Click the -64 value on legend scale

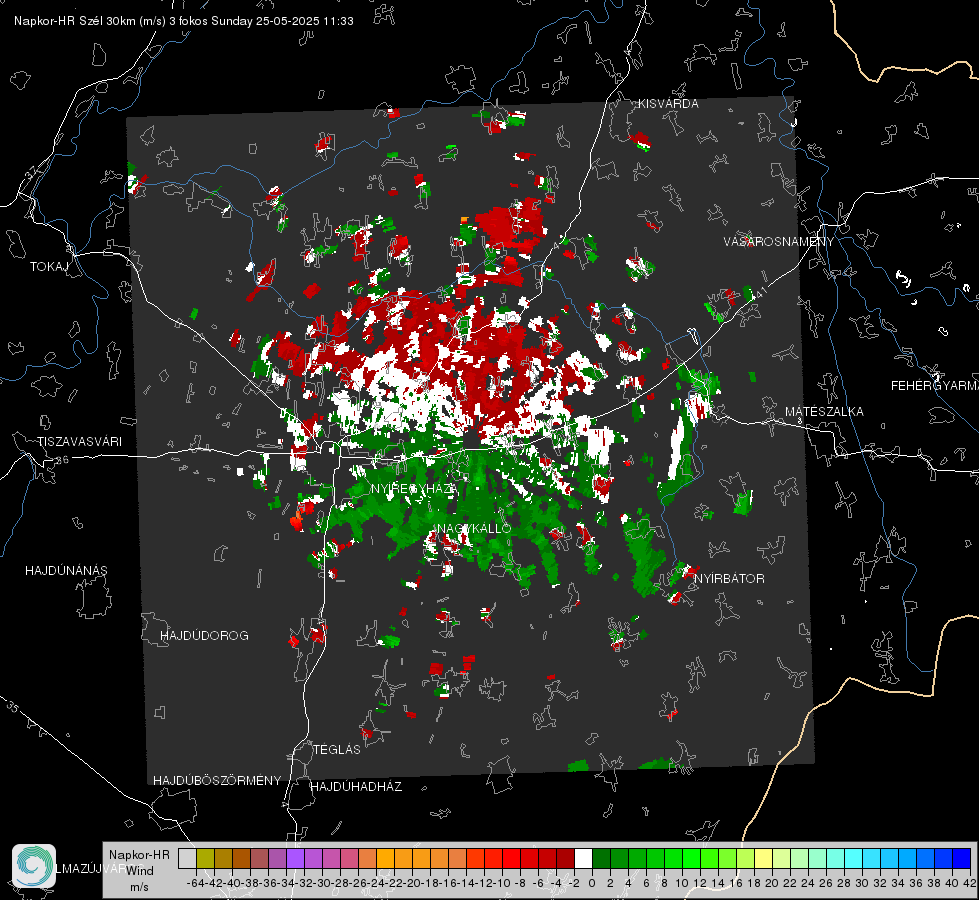pyautogui.click(x=196, y=883)
